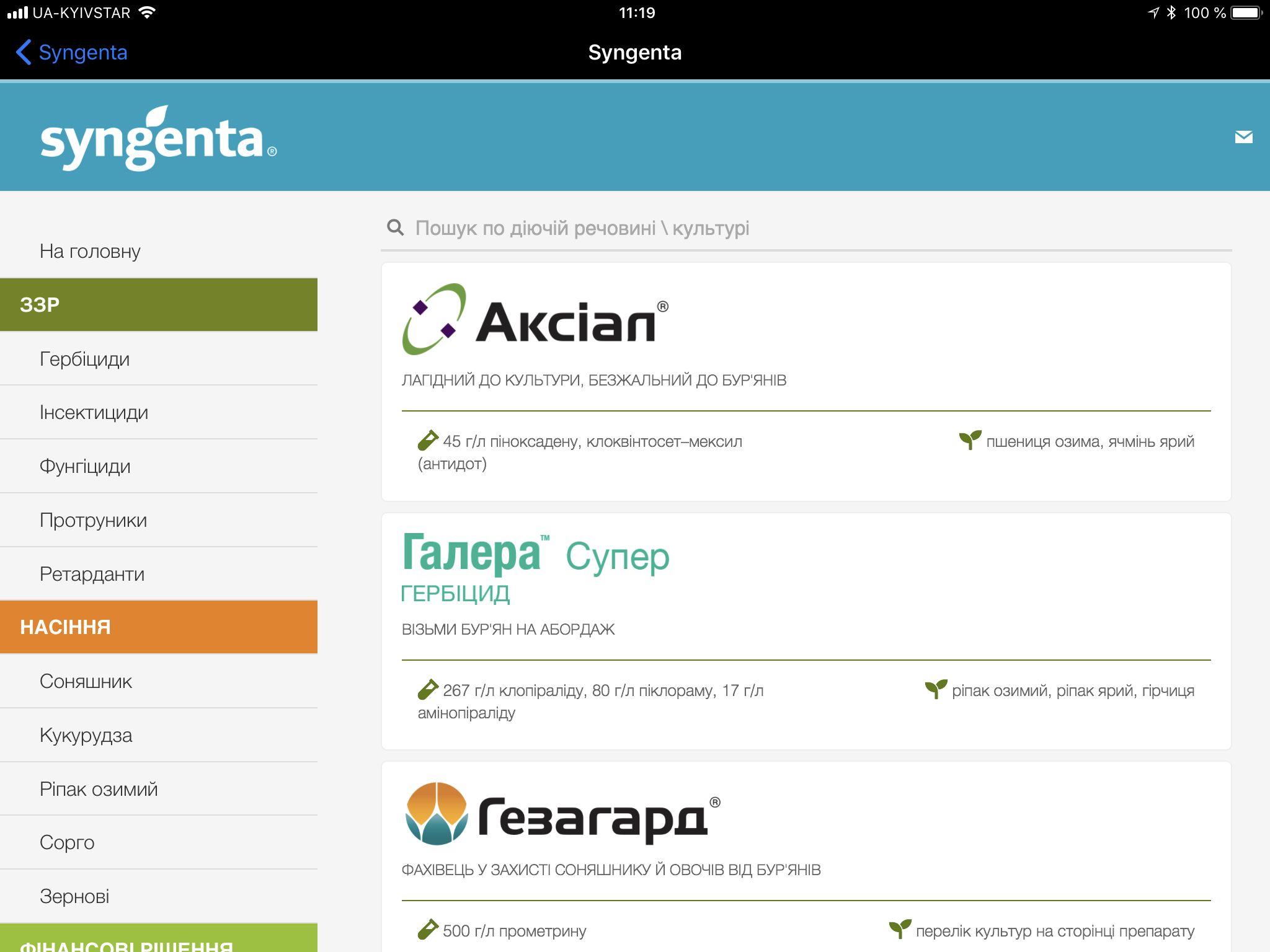The width and height of the screenshot is (1270, 952).
Task: Click text 500 г/л прометрину
Action: pyautogui.click(x=514, y=931)
